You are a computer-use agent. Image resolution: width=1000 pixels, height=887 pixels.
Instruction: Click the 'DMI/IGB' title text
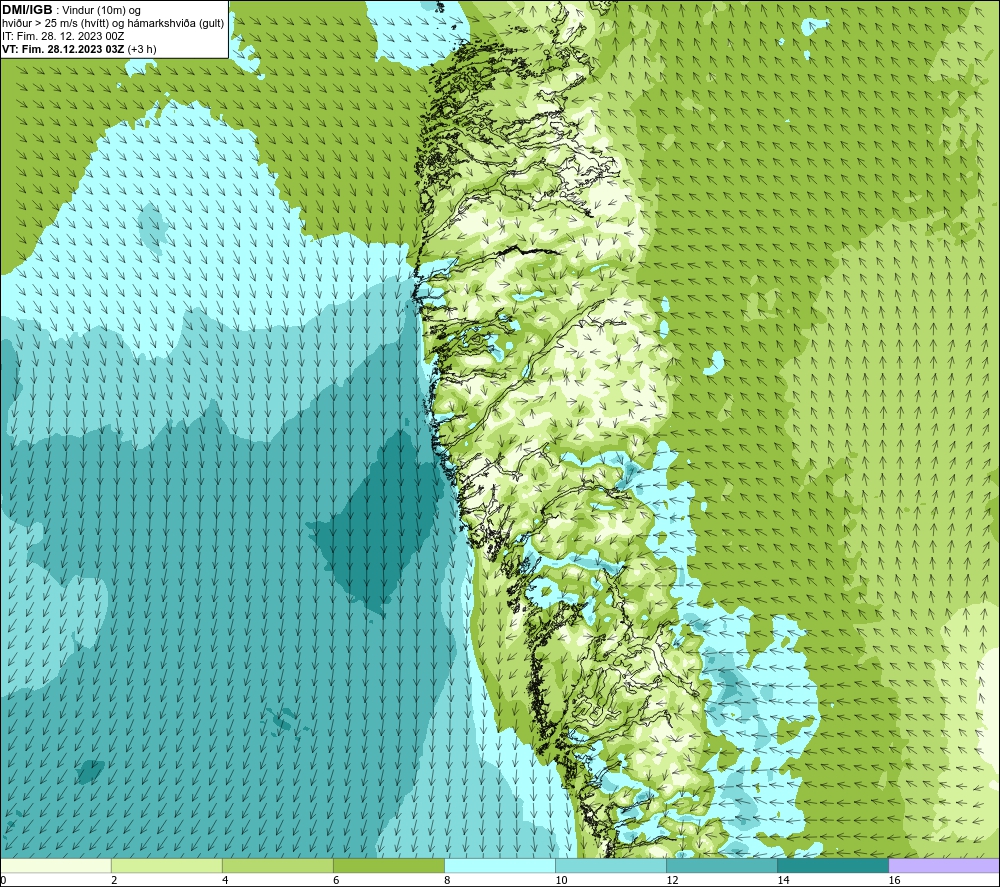pyautogui.click(x=27, y=10)
